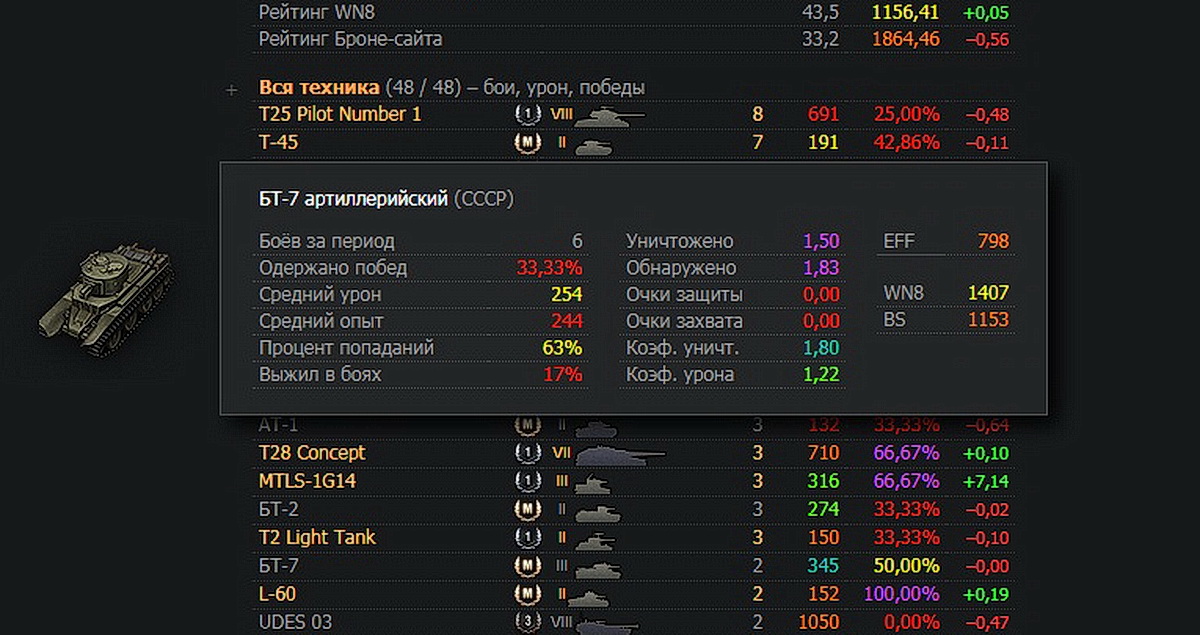Viewport: 1200px width, 635px height.
Task: Open the T-45 tank link
Action: tap(279, 142)
